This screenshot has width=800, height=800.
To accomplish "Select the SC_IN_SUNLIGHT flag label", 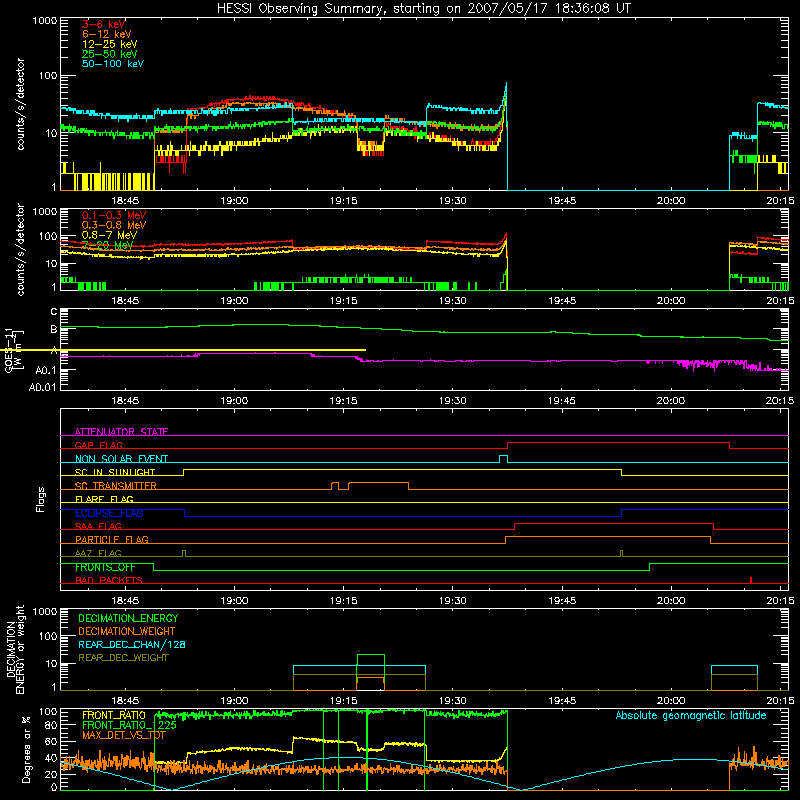I will (115, 472).
